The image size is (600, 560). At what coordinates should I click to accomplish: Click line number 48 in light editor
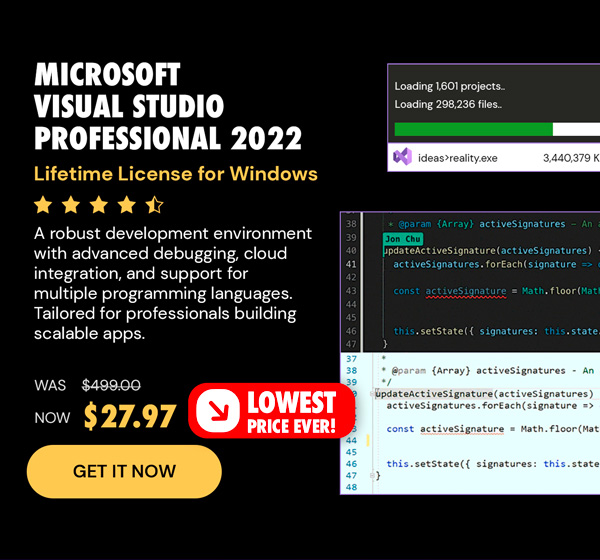pyautogui.click(x=351, y=487)
